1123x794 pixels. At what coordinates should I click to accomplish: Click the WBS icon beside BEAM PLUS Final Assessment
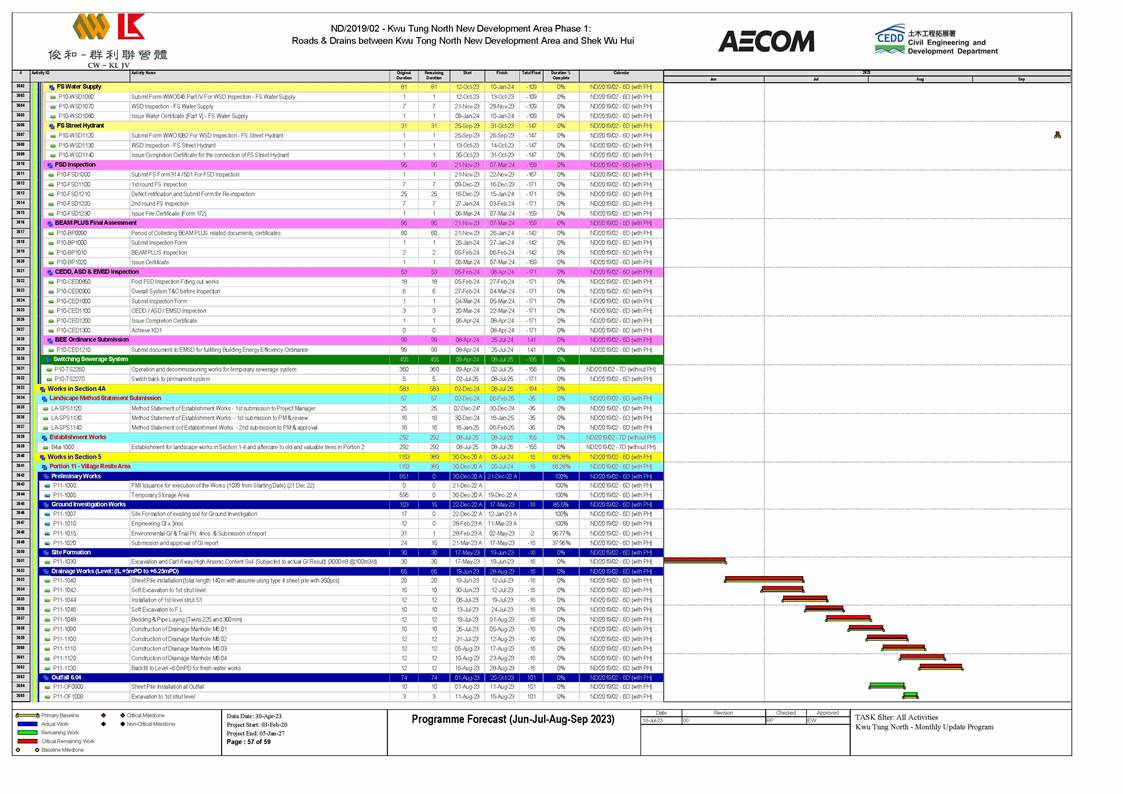point(50,223)
